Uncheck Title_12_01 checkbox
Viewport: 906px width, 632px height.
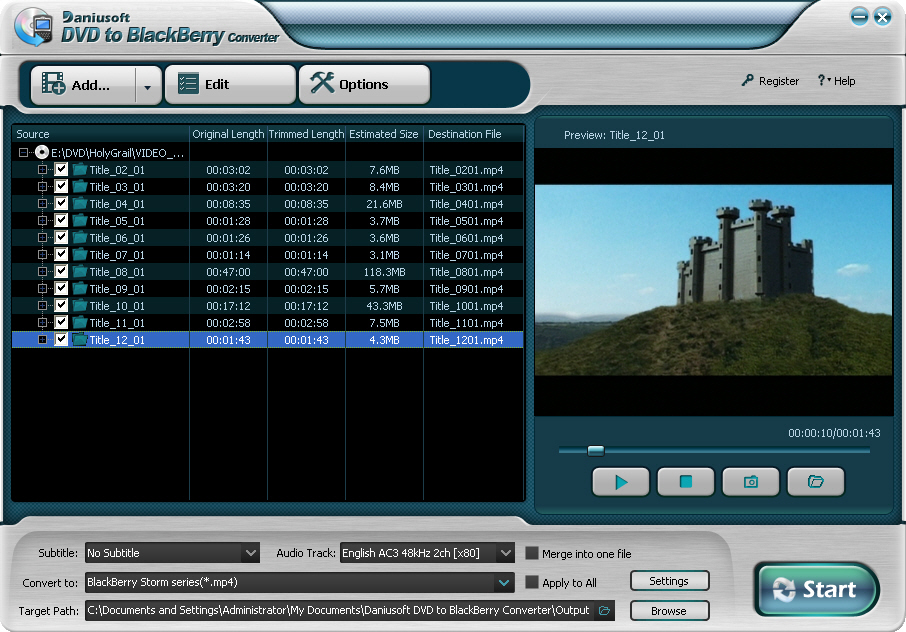pyautogui.click(x=61, y=339)
